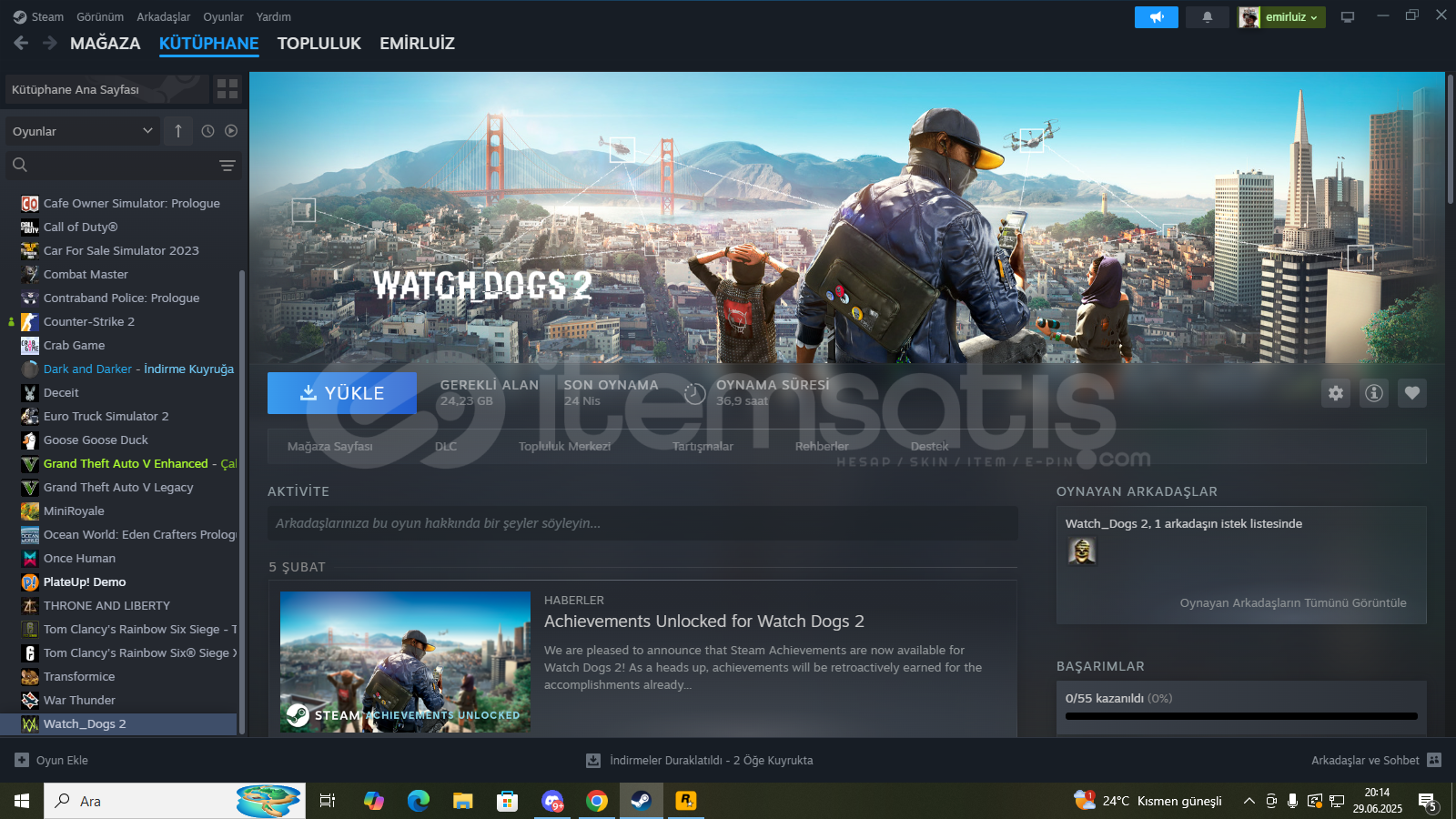Click the Once Human game icon

click(x=30, y=558)
